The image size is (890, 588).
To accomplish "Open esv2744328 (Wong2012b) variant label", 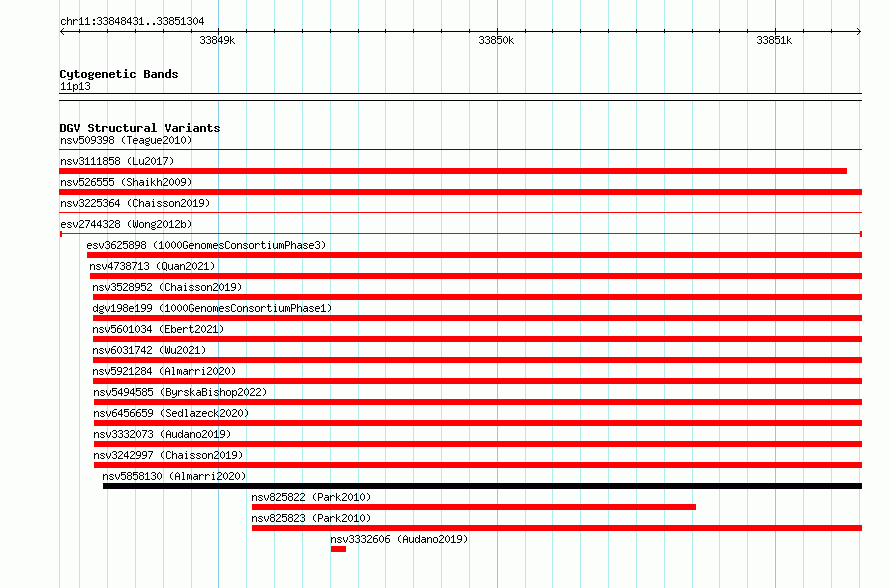I will point(126,224).
